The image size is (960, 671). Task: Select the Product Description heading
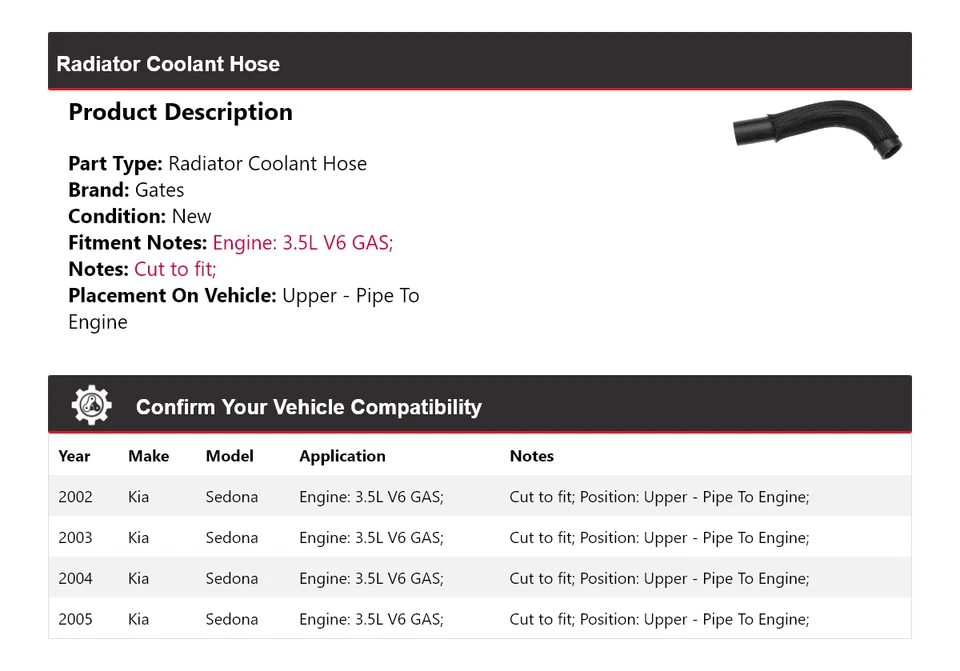pyautogui.click(x=180, y=112)
